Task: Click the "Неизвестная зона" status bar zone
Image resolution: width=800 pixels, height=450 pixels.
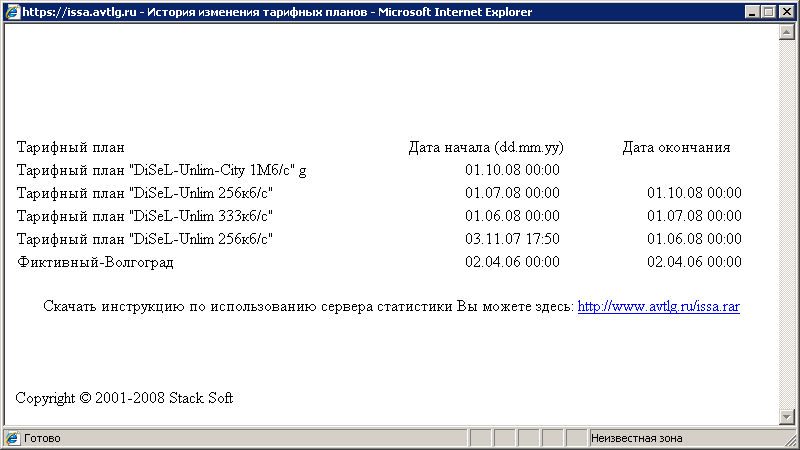Action: coord(636,438)
